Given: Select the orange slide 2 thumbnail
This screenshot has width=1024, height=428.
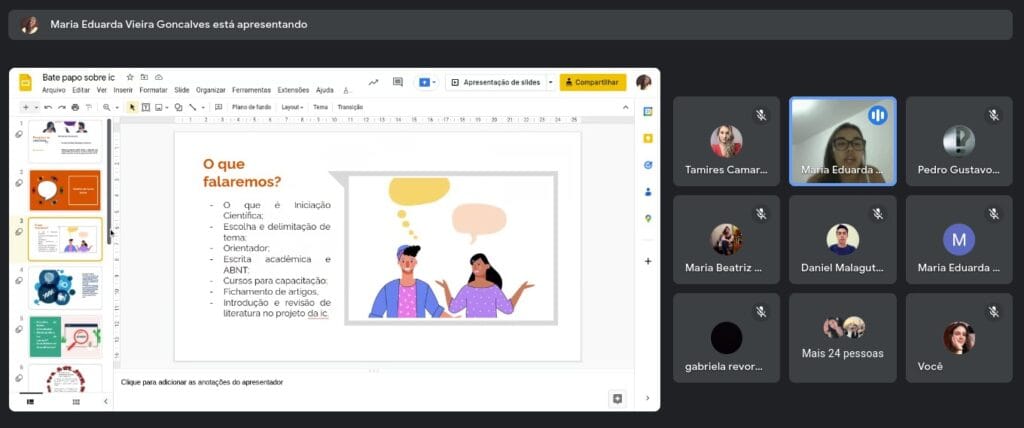Looking at the screenshot, I should [x=65, y=189].
